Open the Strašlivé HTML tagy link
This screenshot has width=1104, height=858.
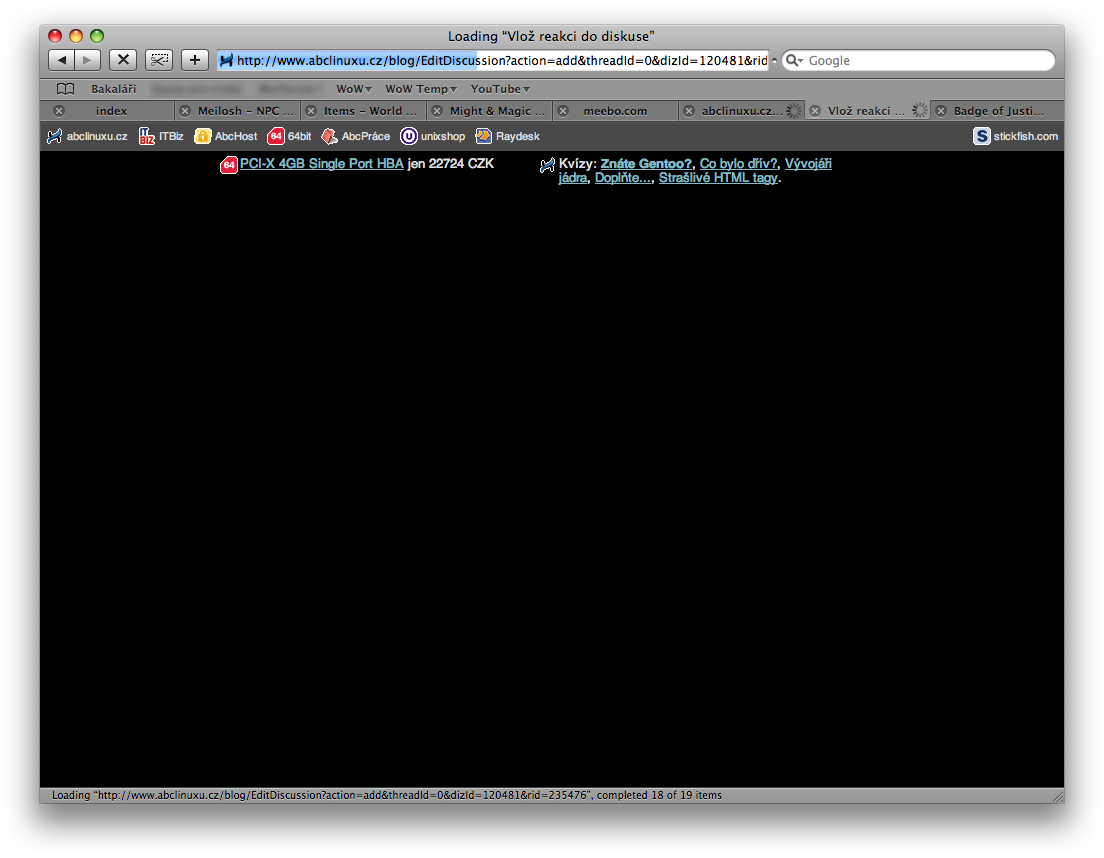coord(718,177)
